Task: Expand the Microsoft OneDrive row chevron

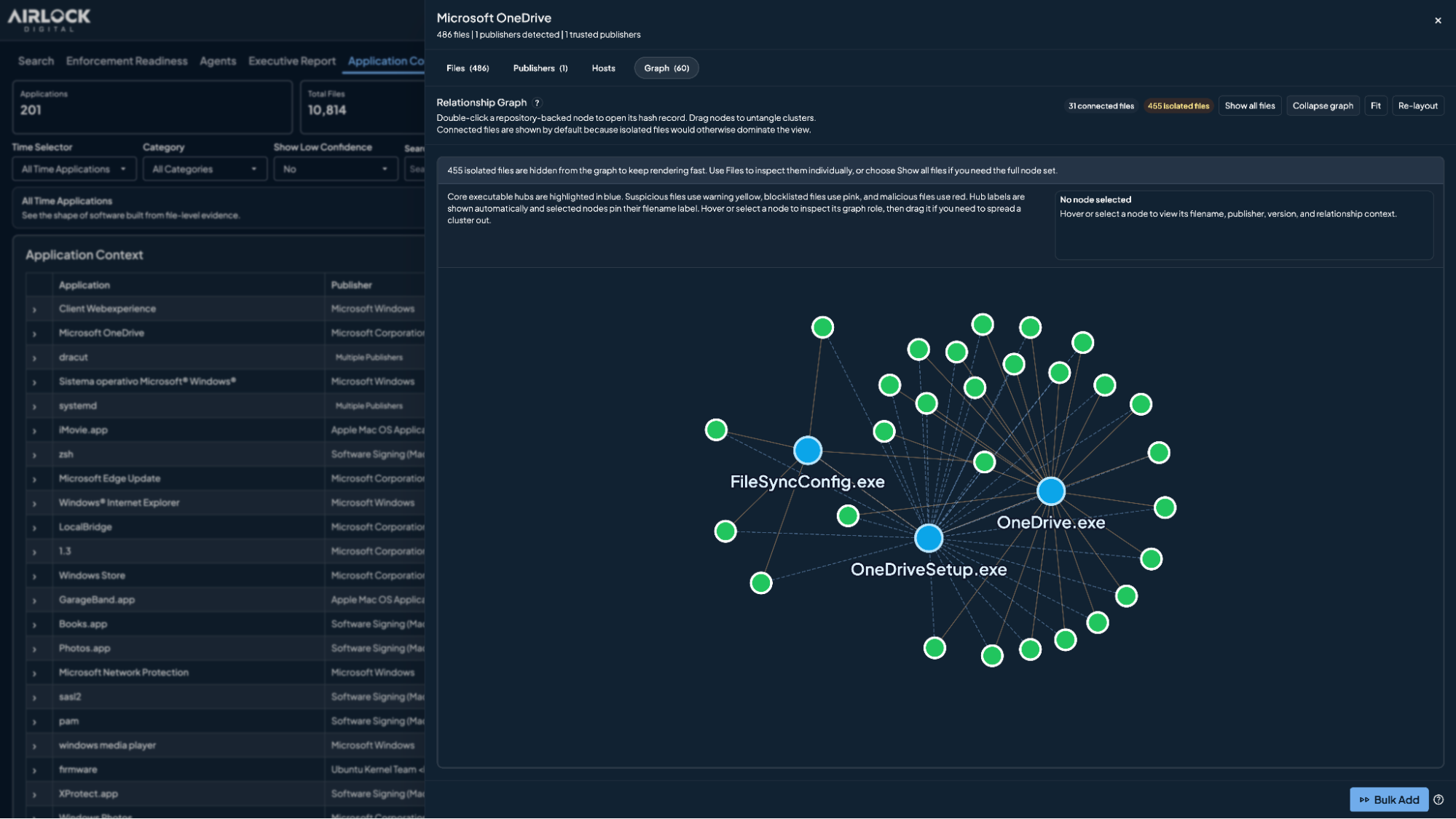Action: pos(34,333)
